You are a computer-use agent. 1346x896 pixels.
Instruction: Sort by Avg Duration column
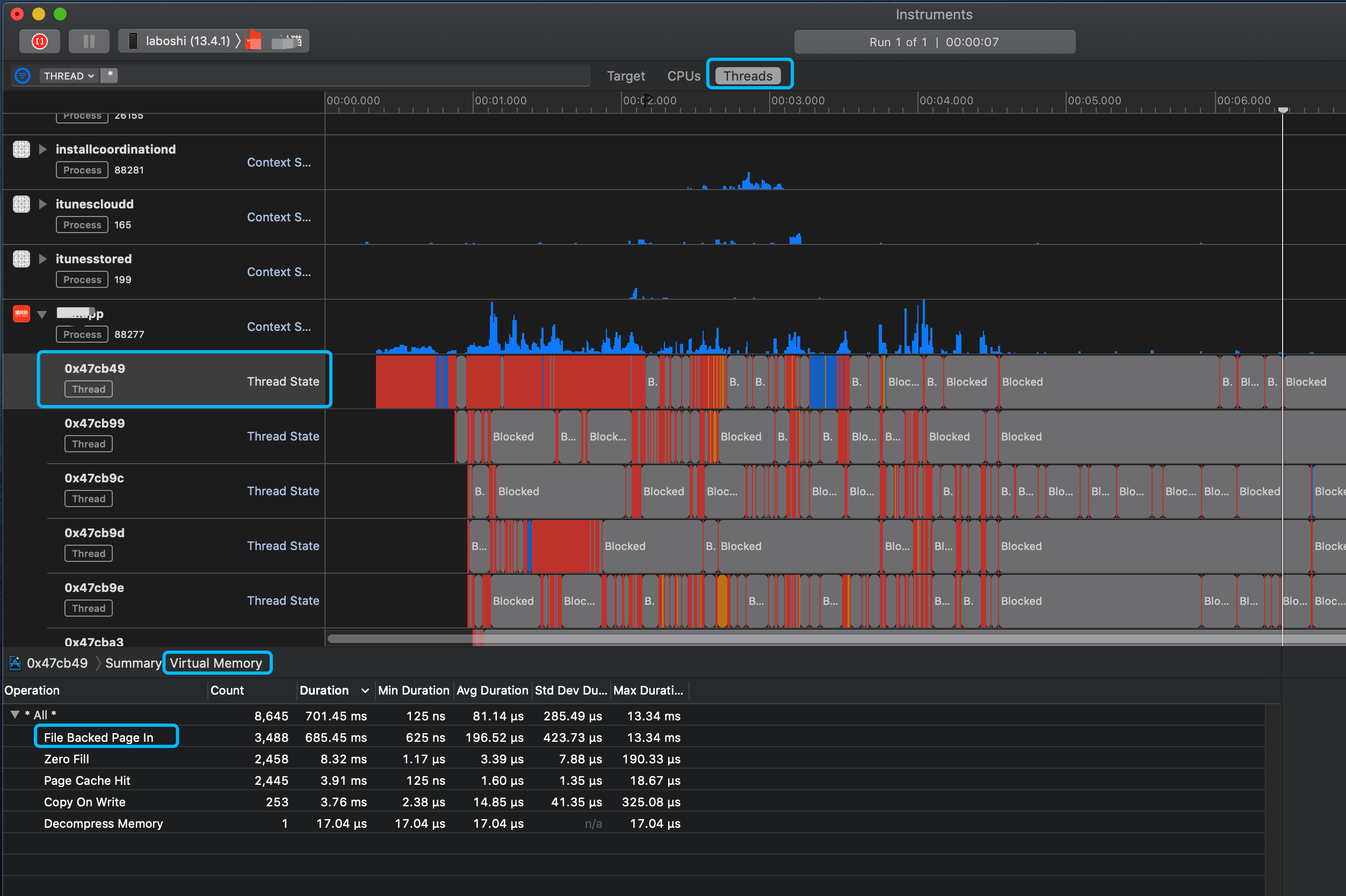point(493,690)
